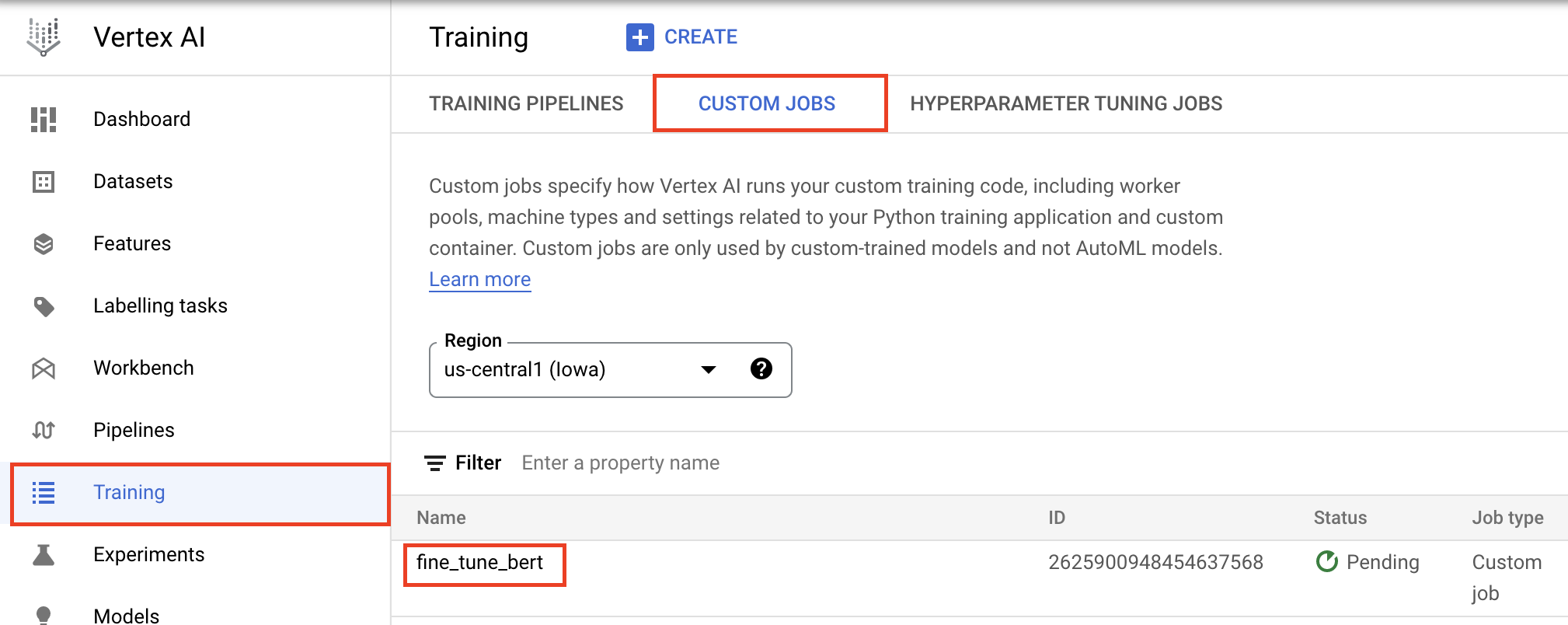Switch to Hyperparameter Tuning Jobs tab

tap(1066, 103)
